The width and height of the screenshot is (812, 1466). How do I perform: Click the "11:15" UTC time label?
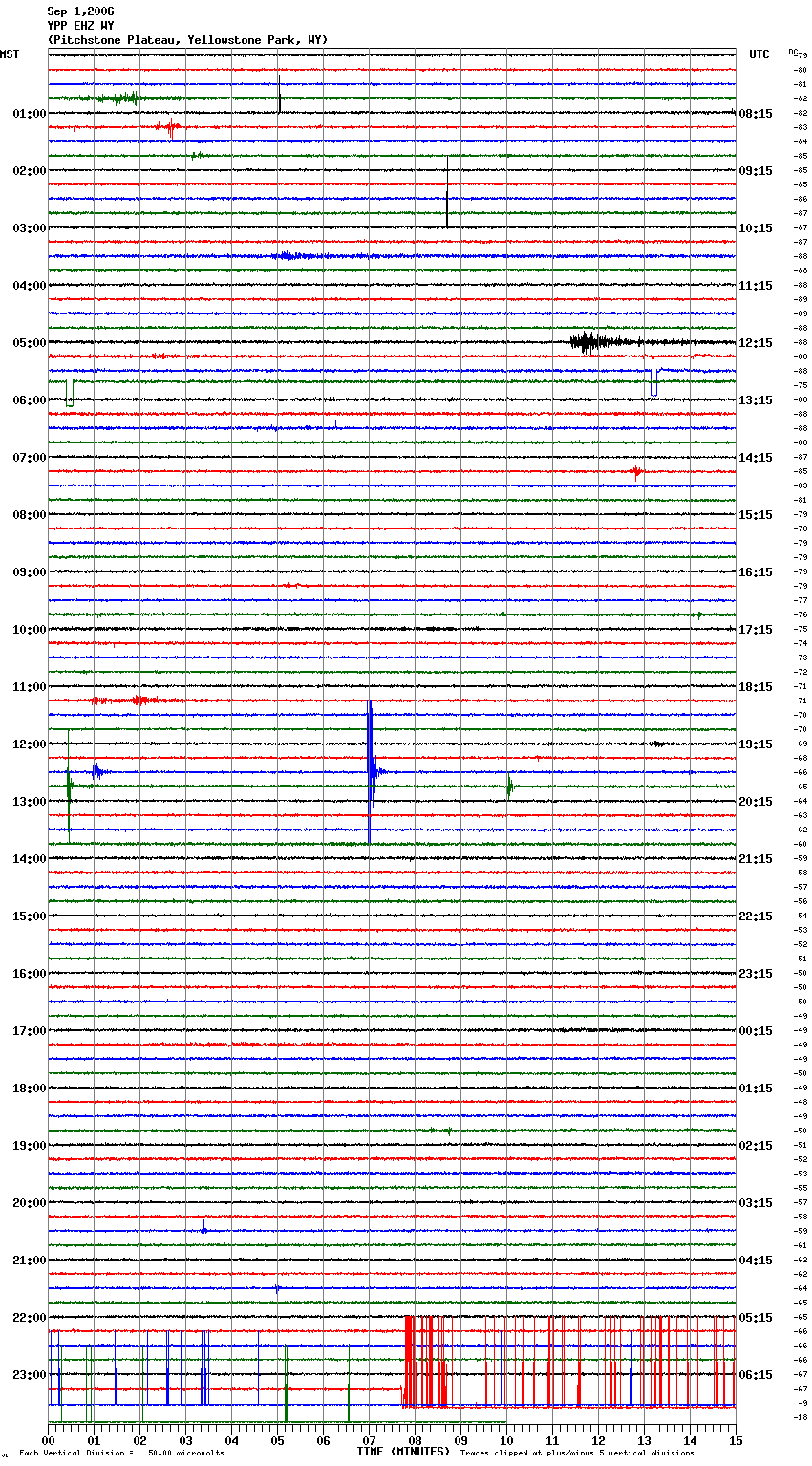[x=756, y=286]
